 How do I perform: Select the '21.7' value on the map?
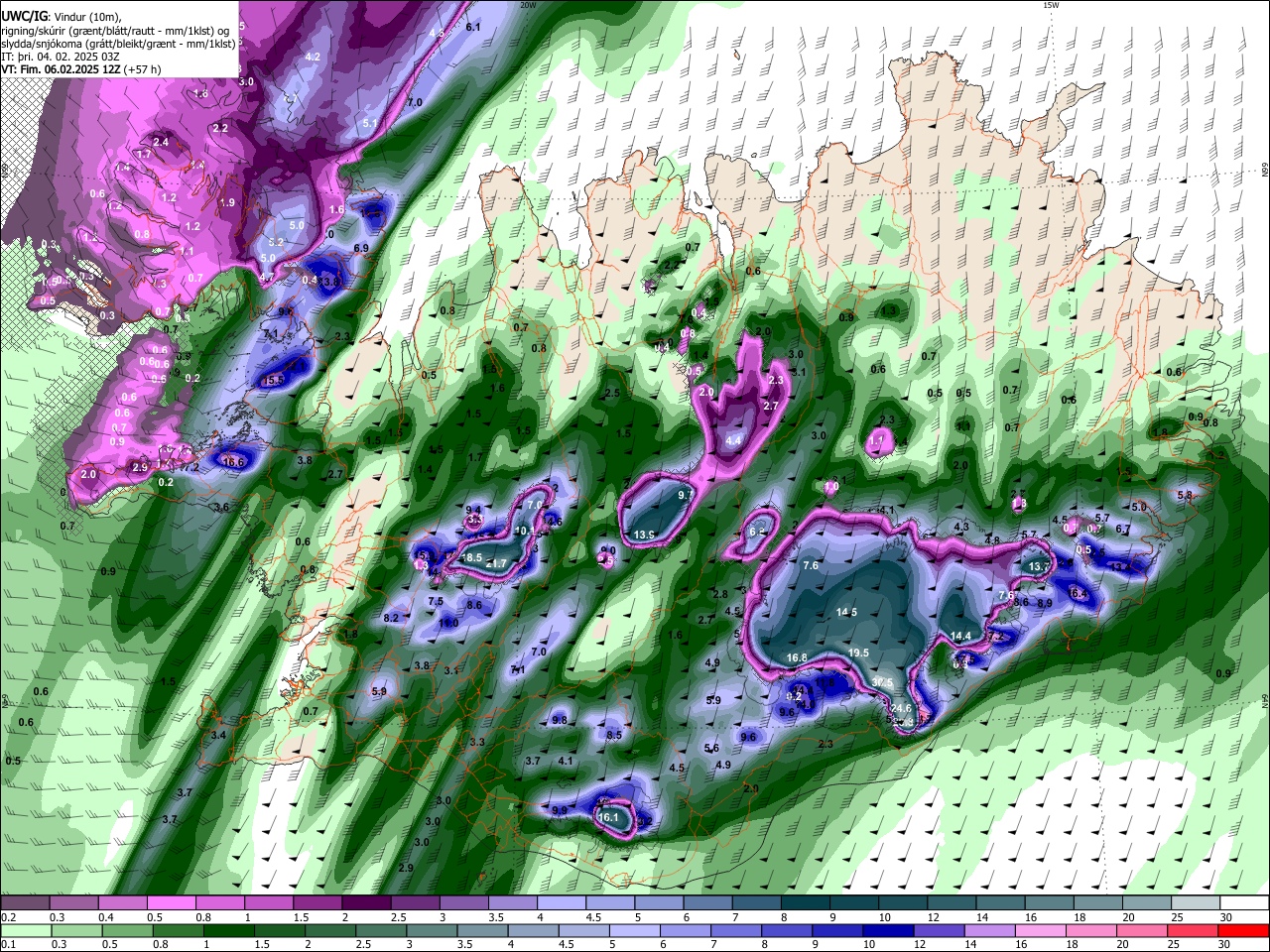tap(496, 563)
